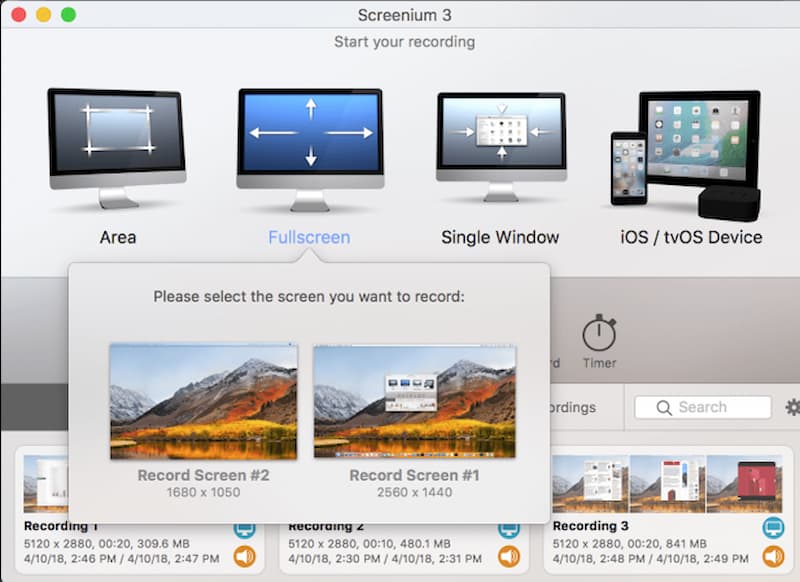
Task: Click the Area label
Action: 118,237
